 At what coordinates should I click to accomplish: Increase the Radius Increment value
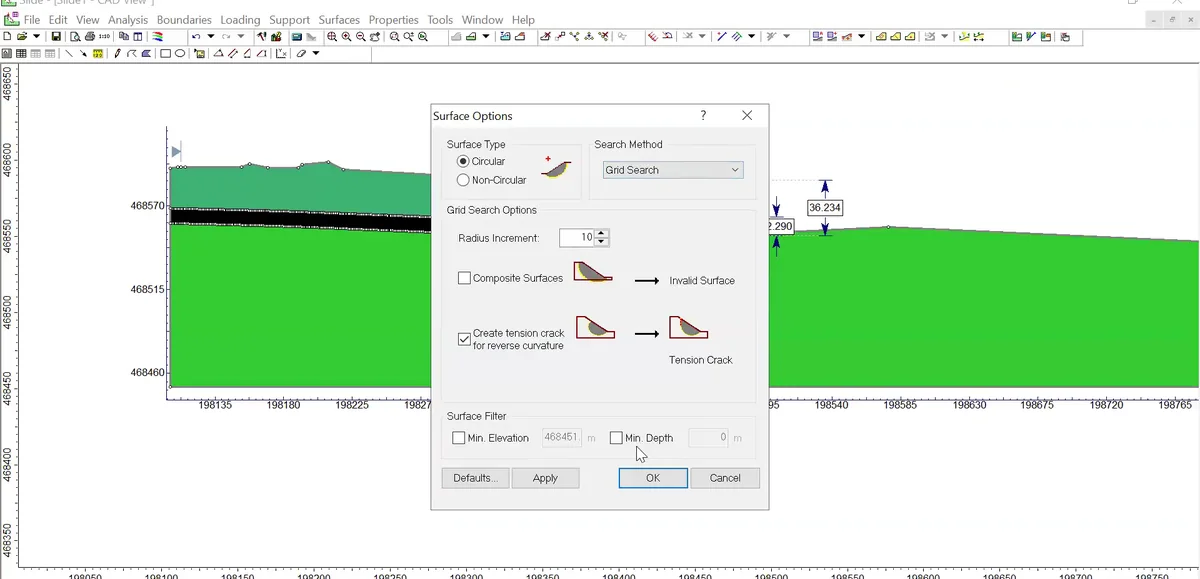[601, 234]
